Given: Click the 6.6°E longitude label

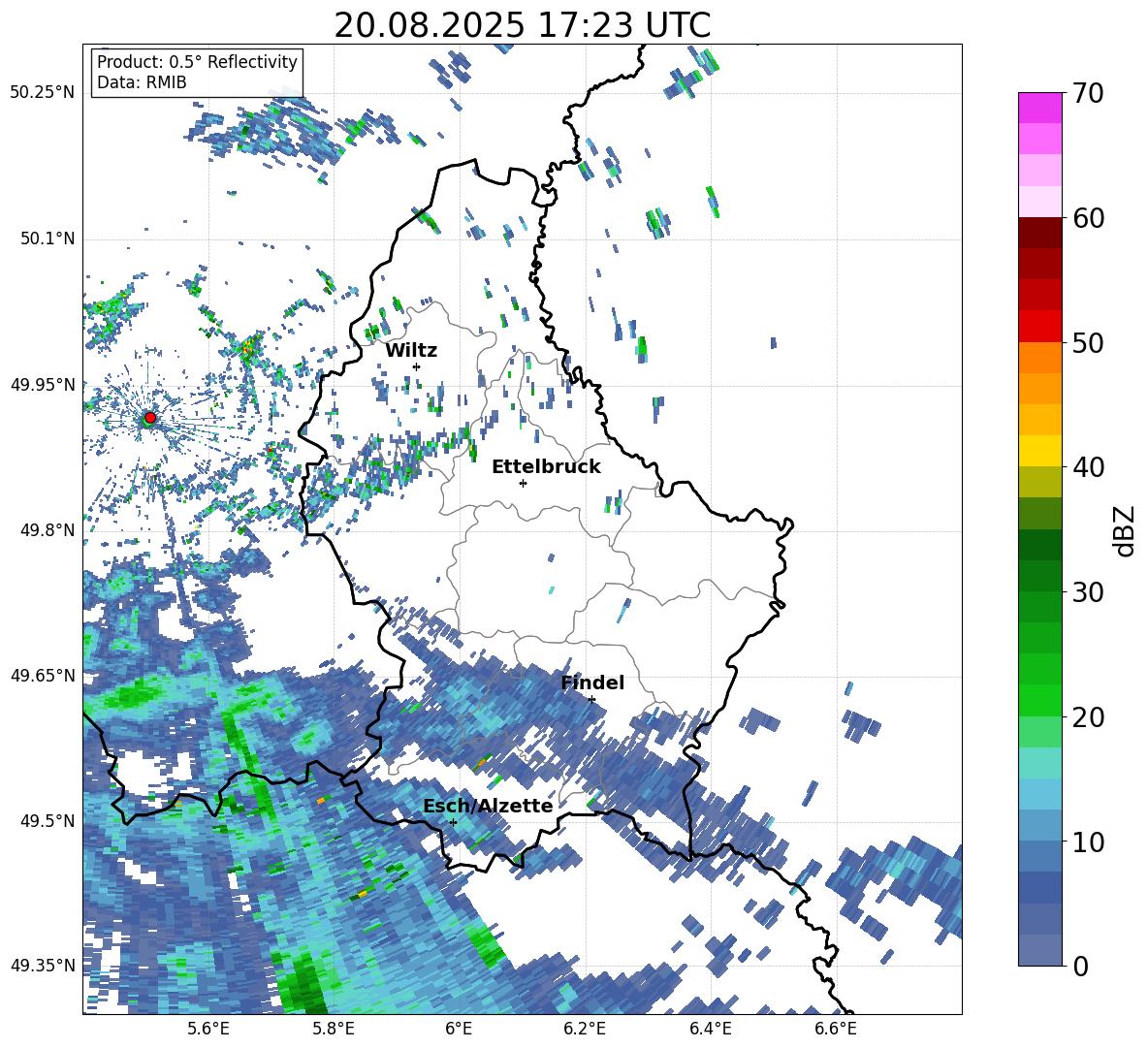Looking at the screenshot, I should pos(836,1030).
